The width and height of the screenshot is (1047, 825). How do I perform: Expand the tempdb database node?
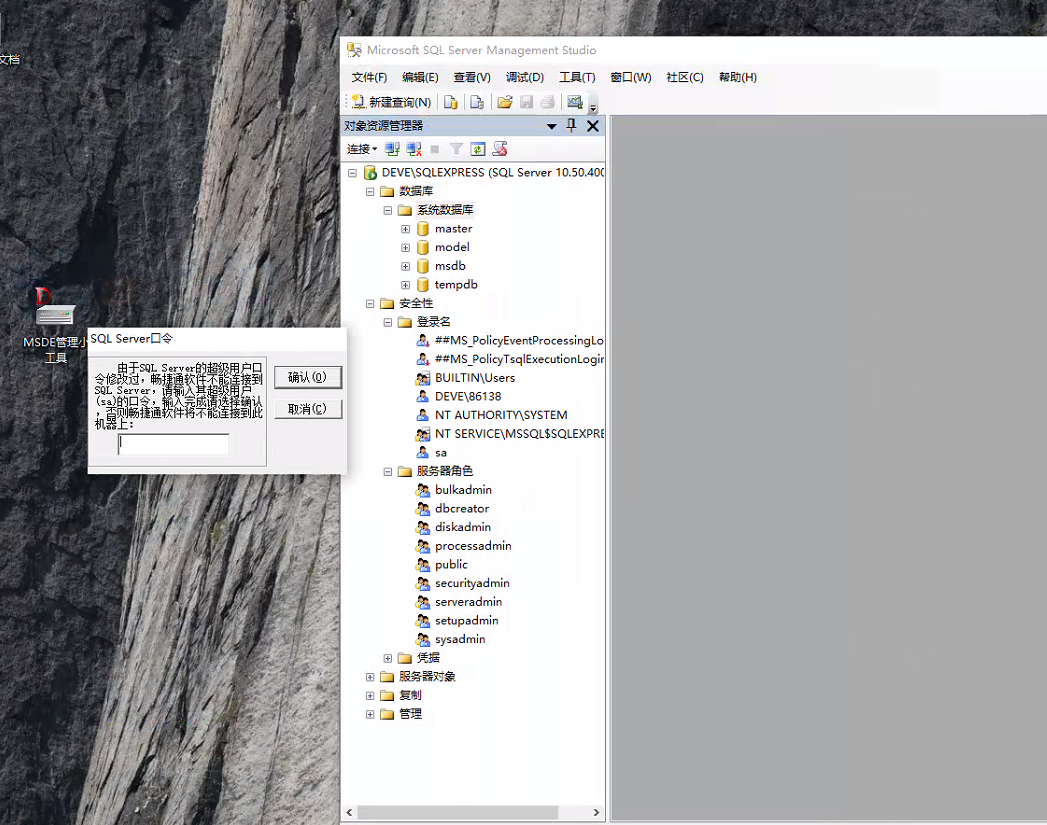point(405,285)
